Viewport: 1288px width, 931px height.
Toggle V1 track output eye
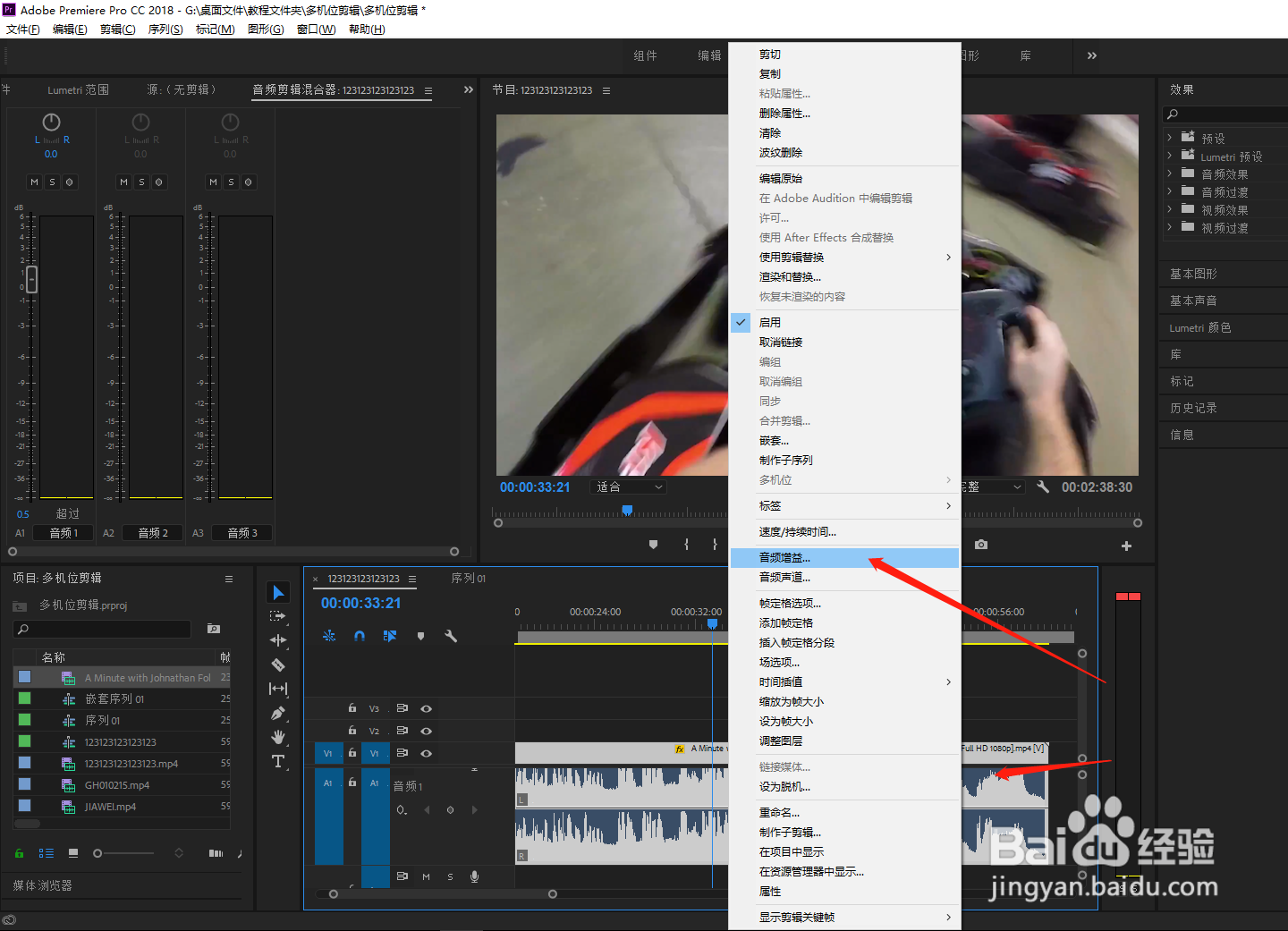pos(427,753)
